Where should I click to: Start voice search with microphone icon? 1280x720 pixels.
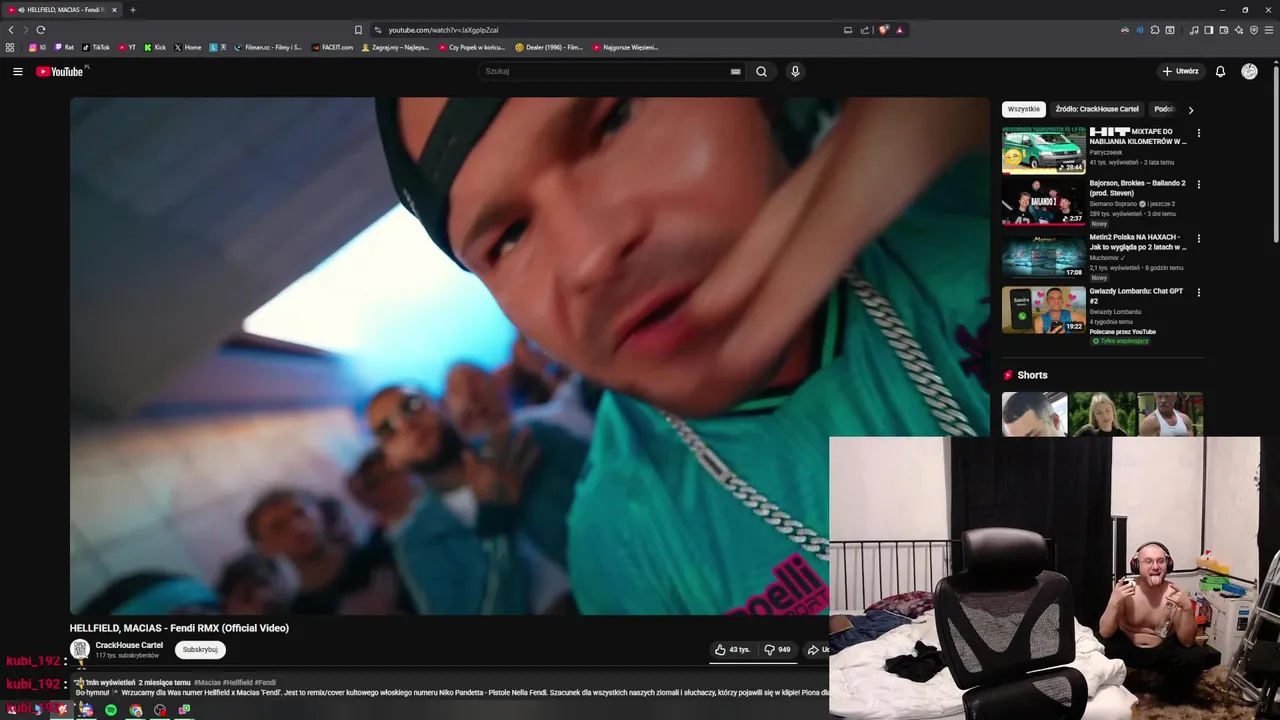pos(795,72)
